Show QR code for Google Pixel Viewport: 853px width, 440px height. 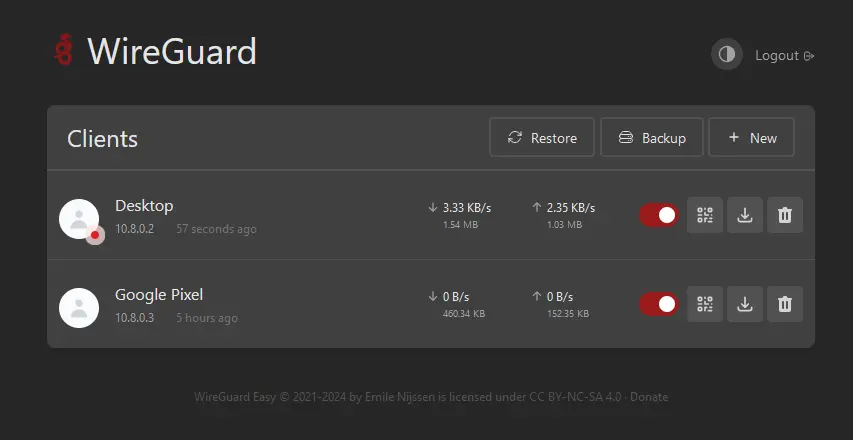pyautogui.click(x=704, y=304)
